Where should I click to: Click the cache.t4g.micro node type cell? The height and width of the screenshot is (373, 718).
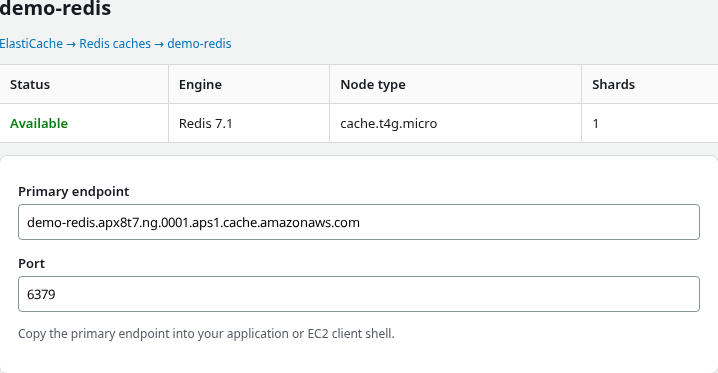[456, 123]
